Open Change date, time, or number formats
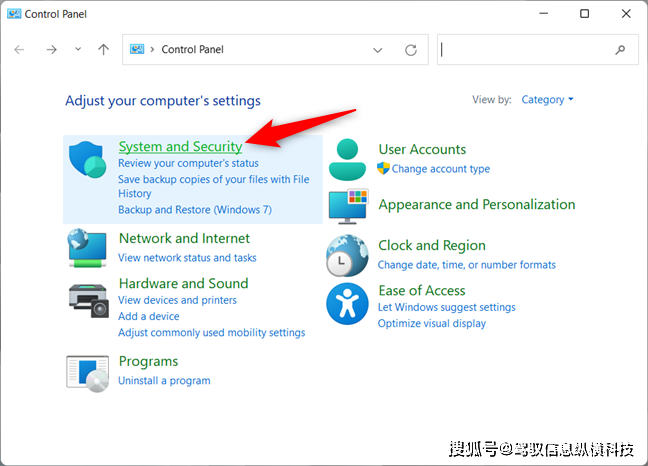Screen dimensions: 648x466 (467, 265)
